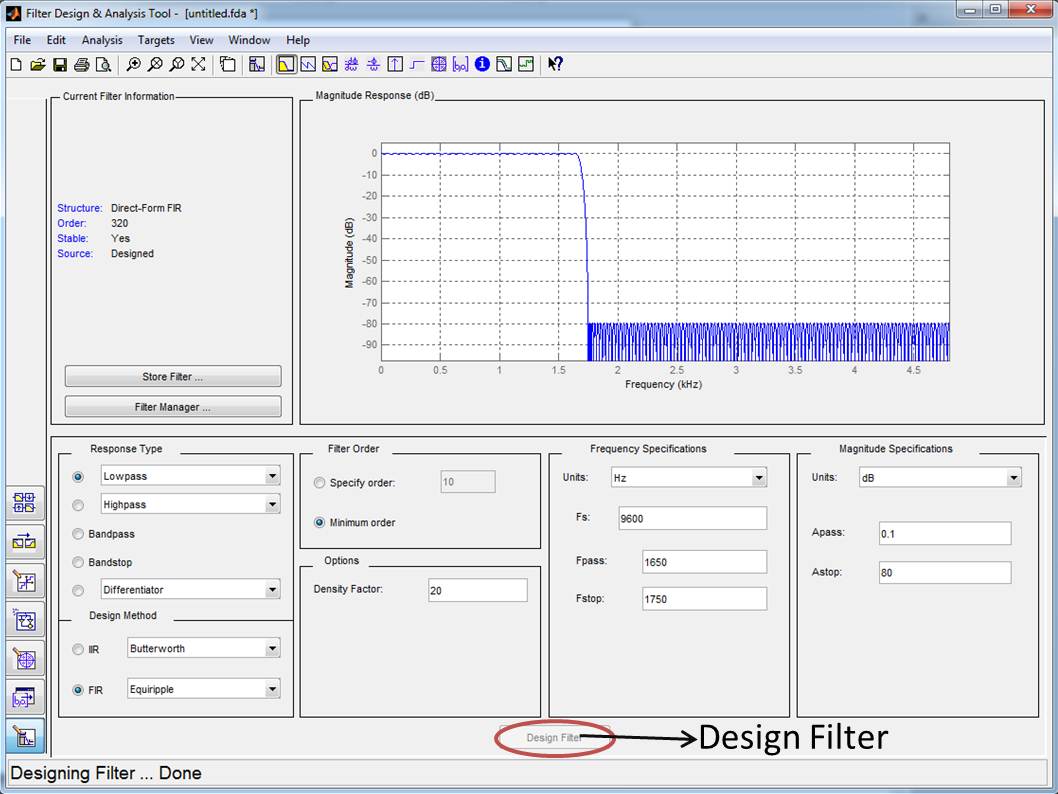Open the frequency Units Hz dropdown
The image size is (1058, 794).
pos(759,478)
